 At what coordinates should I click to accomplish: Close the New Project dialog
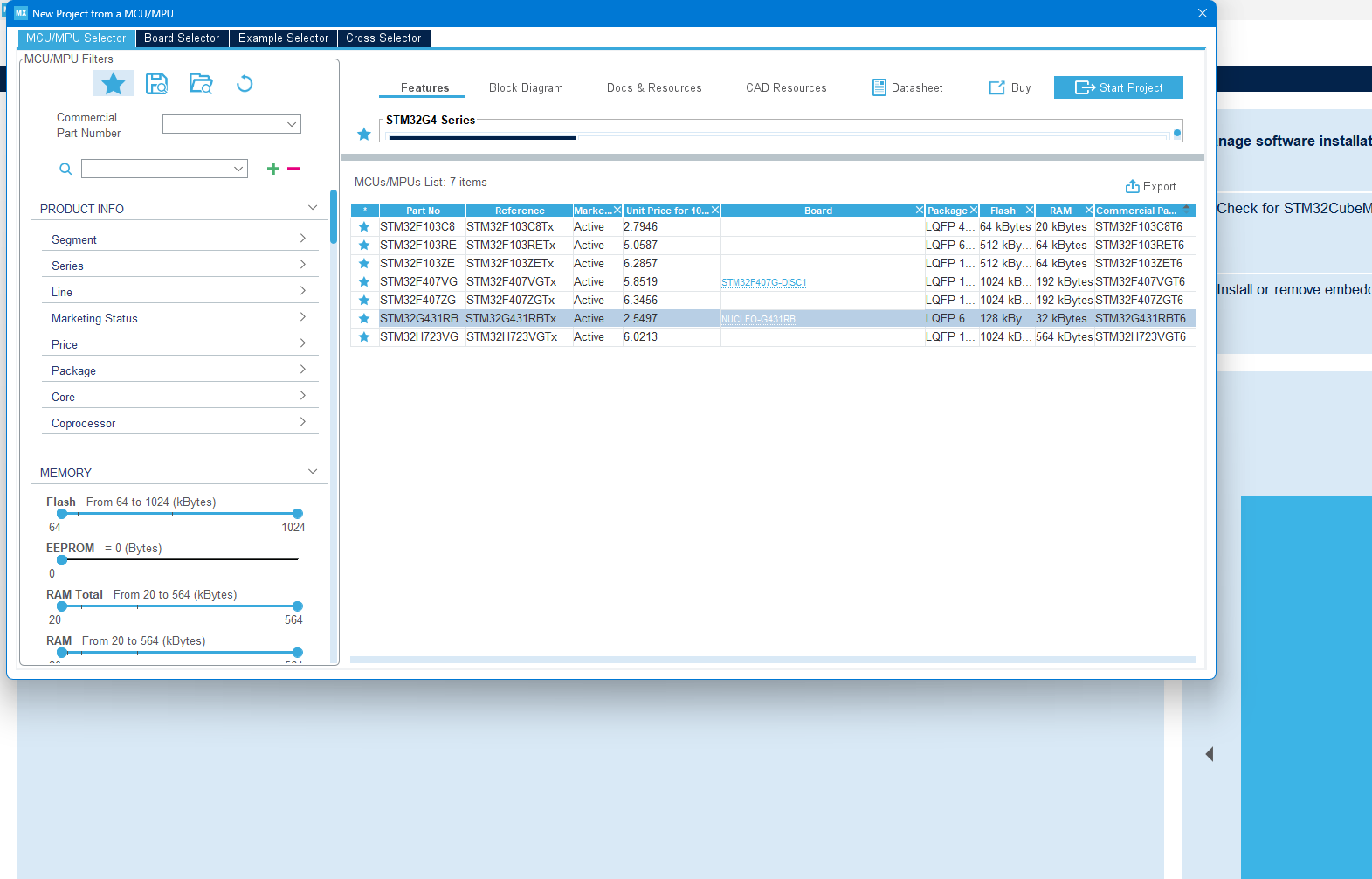point(1203,13)
